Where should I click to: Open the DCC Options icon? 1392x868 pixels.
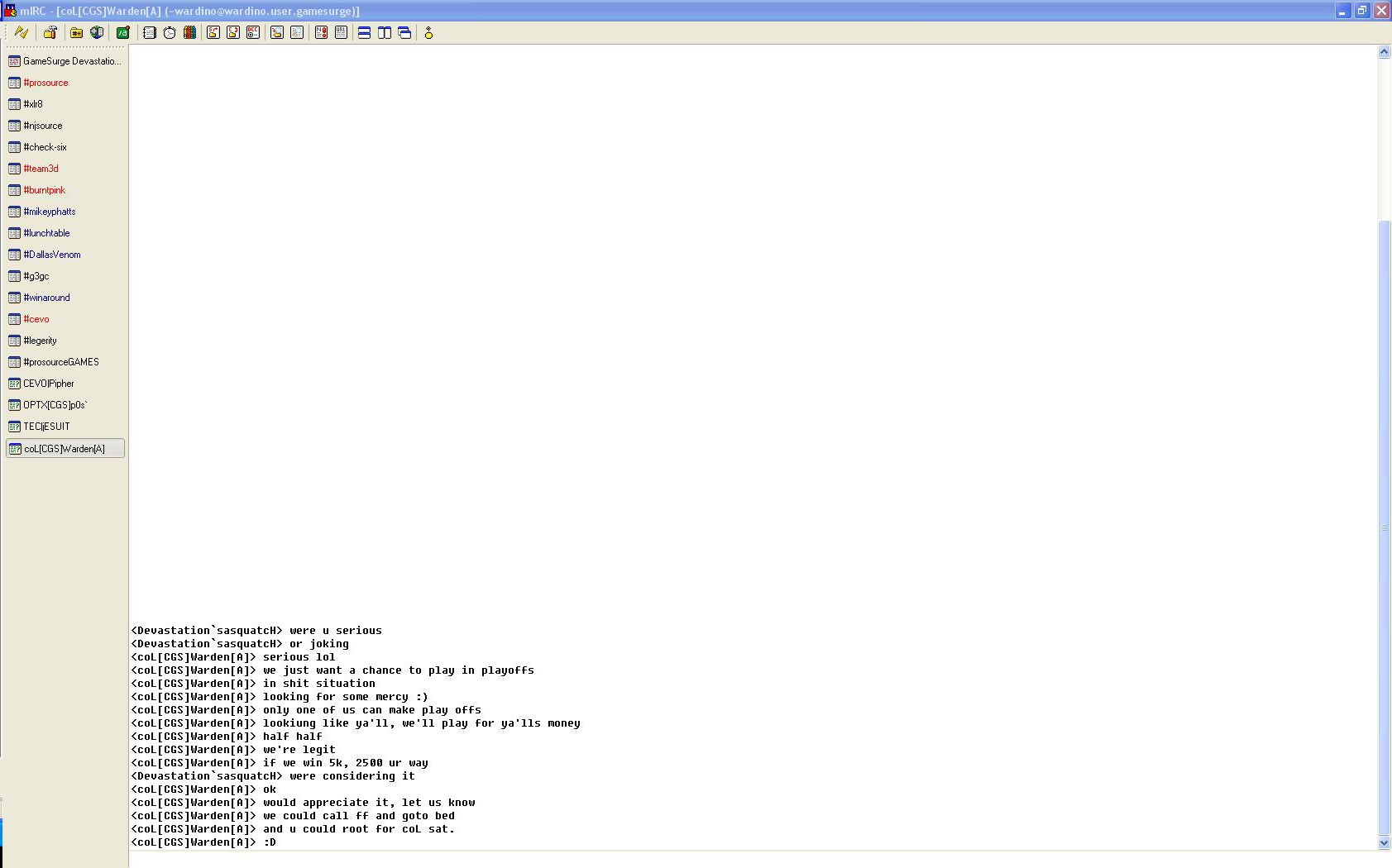[x=253, y=32]
